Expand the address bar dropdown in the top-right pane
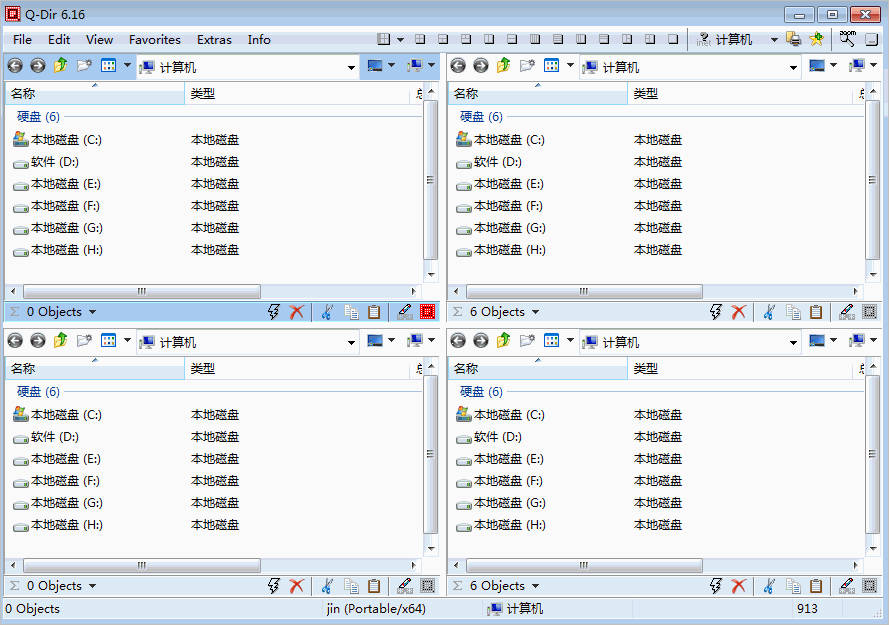The image size is (889, 625). [793, 67]
